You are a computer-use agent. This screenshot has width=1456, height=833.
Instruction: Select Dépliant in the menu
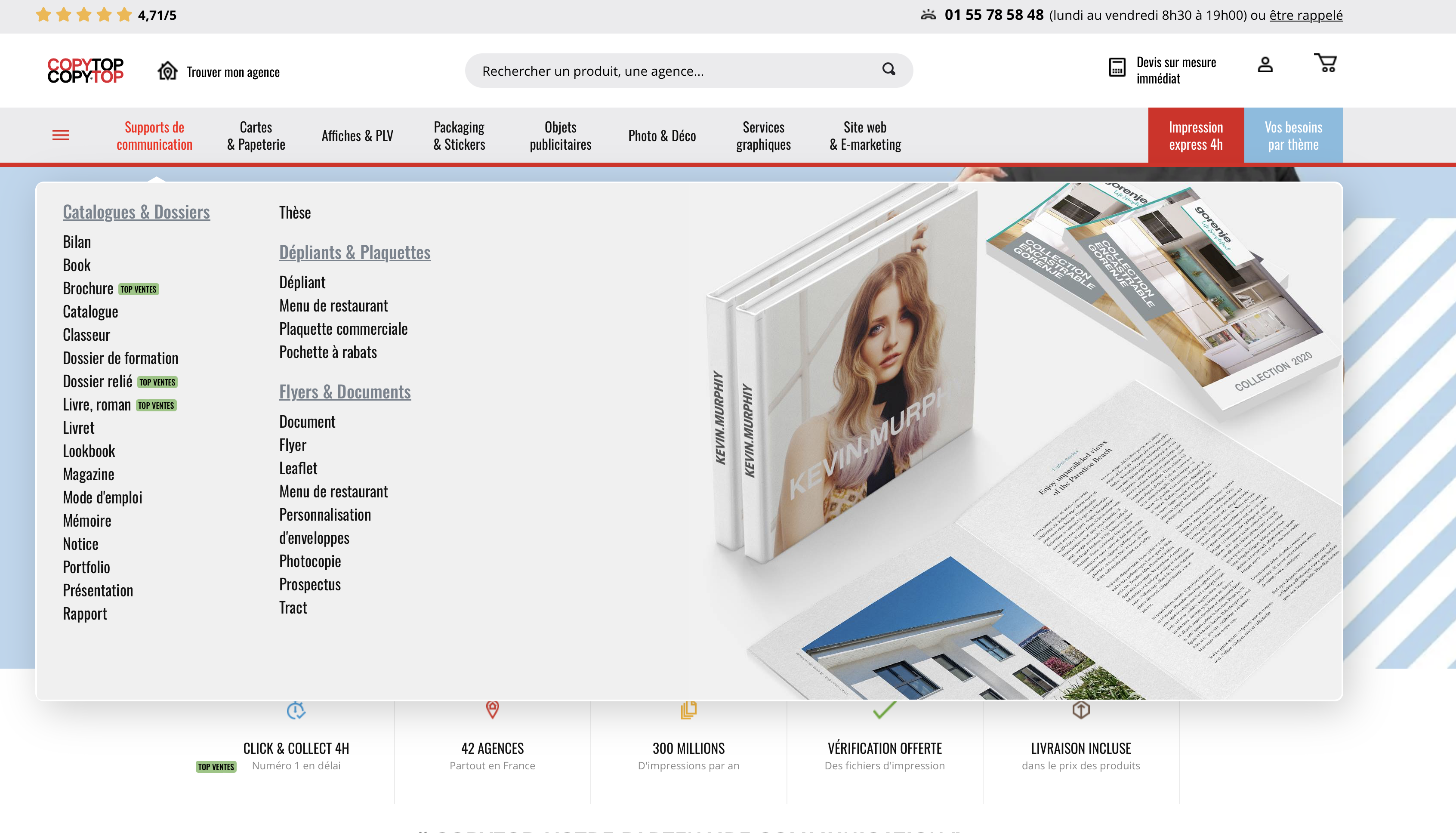302,283
